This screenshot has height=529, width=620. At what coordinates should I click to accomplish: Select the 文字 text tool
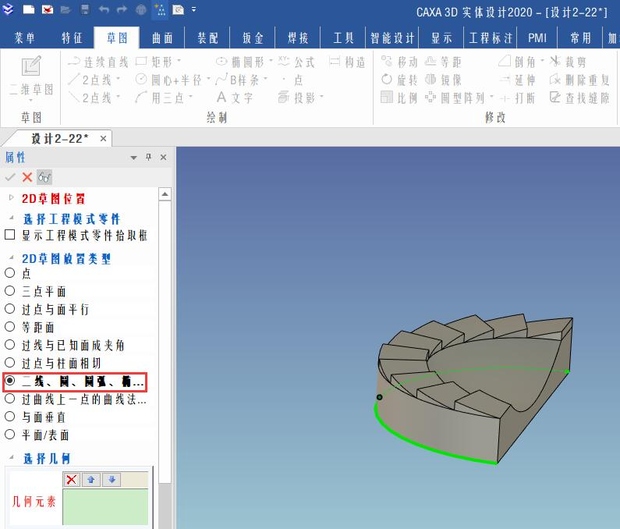(x=234, y=97)
